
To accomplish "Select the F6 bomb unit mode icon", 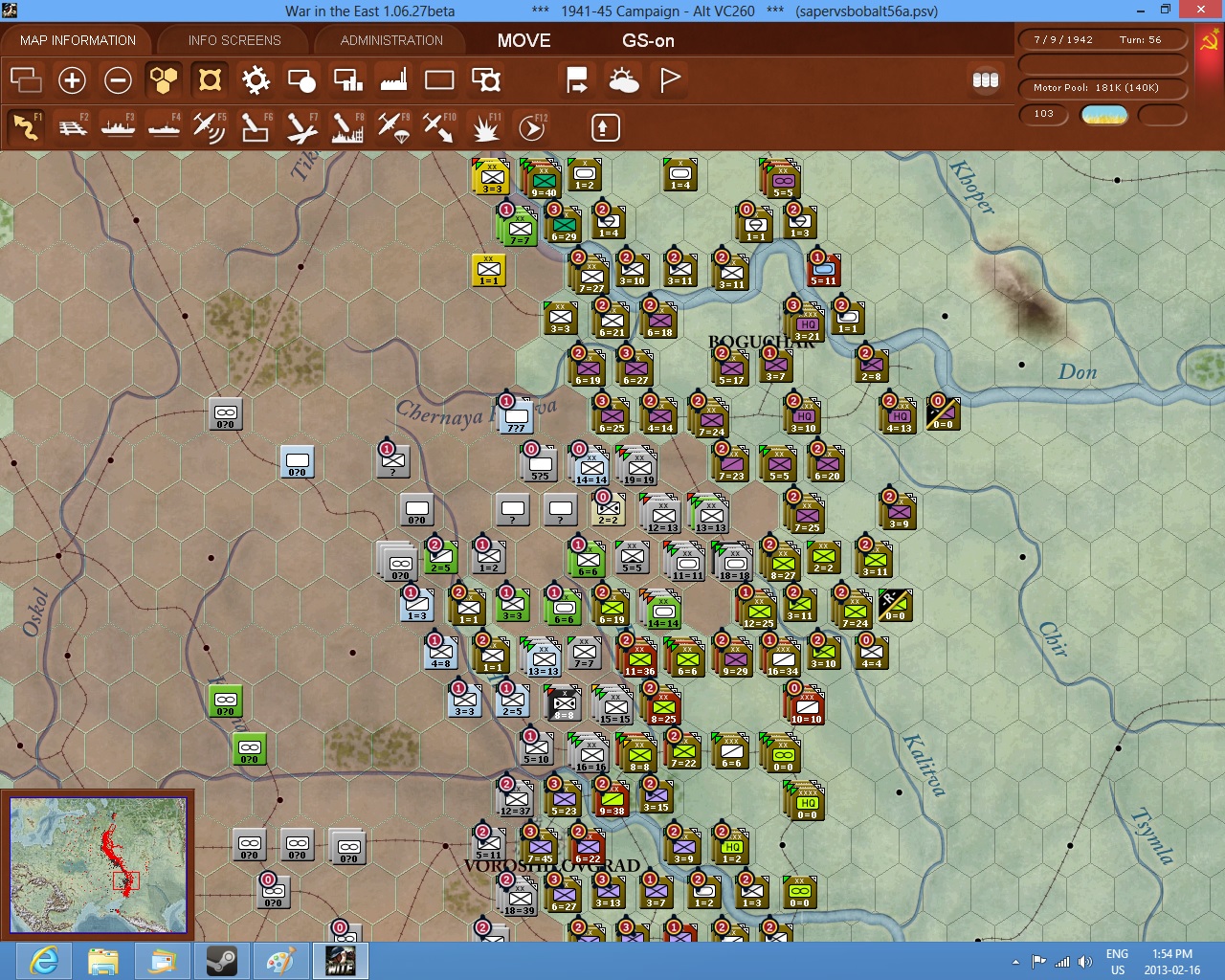I will 256,127.
